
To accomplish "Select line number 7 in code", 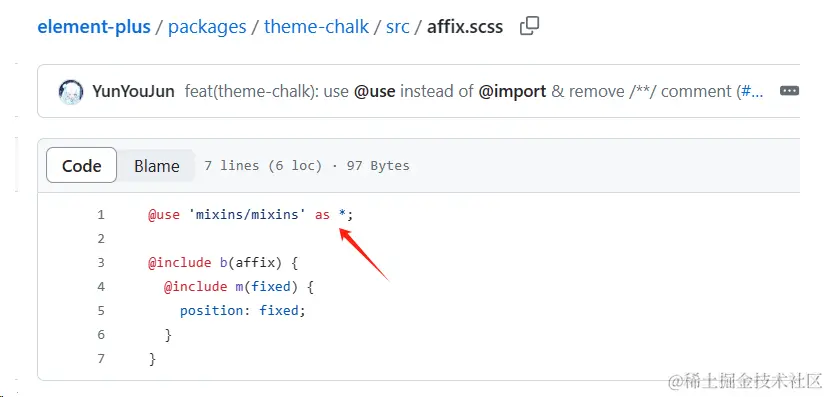I will 100,358.
